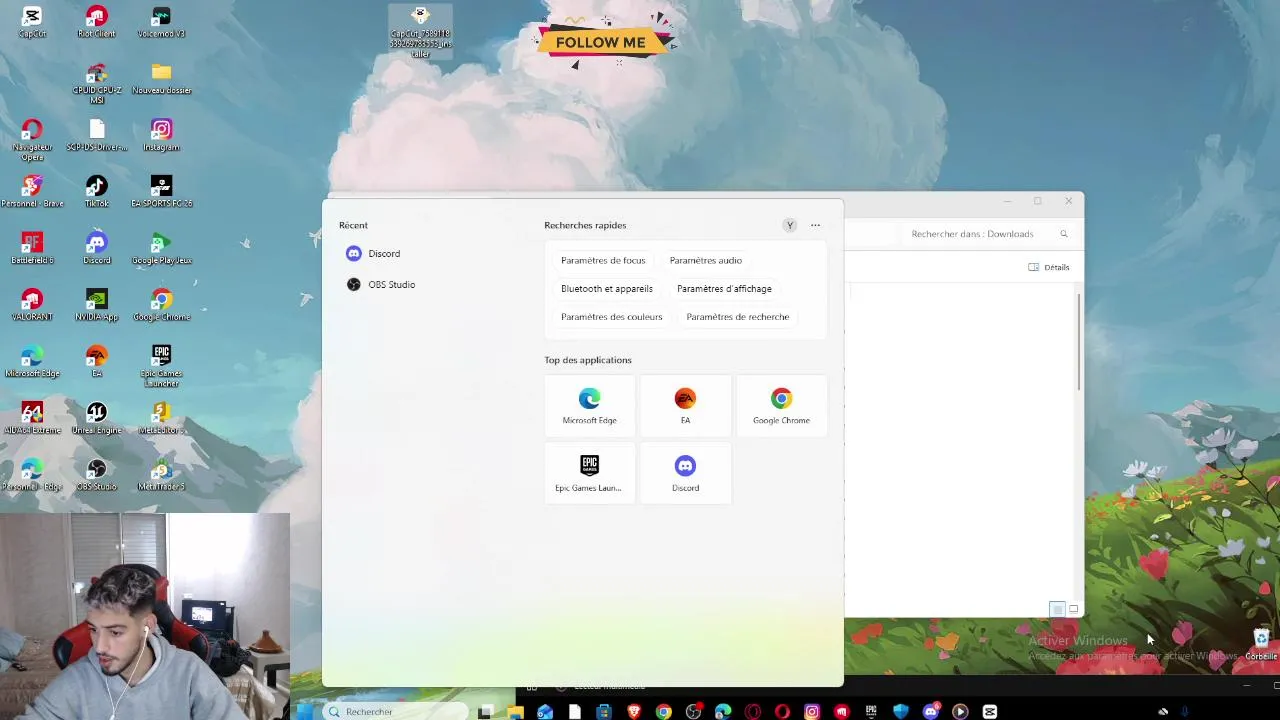
Task: Open the CapCut desktop shortcut
Action: (x=32, y=22)
